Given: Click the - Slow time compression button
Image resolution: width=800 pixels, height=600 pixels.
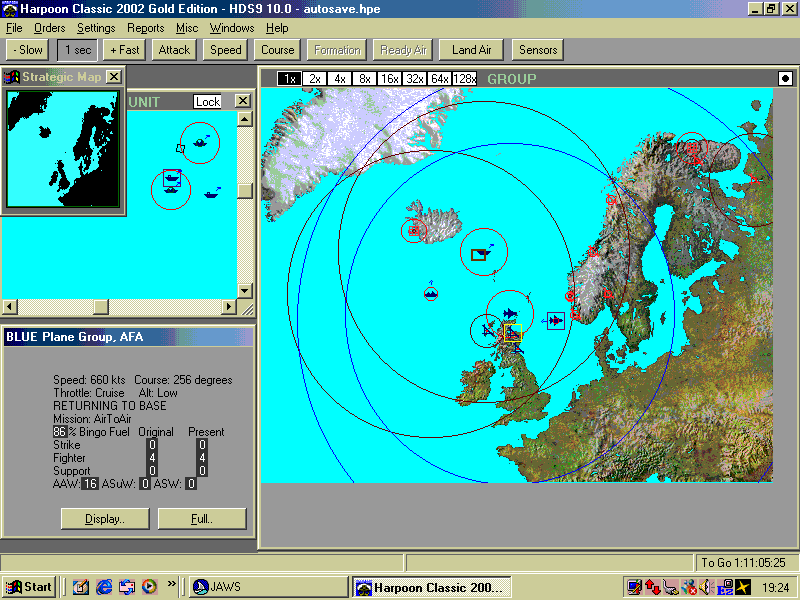Looking at the screenshot, I should [x=28, y=50].
